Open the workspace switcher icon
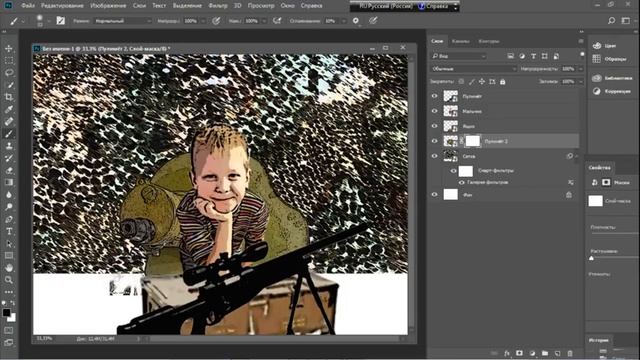The width and height of the screenshot is (640, 360). point(625,20)
